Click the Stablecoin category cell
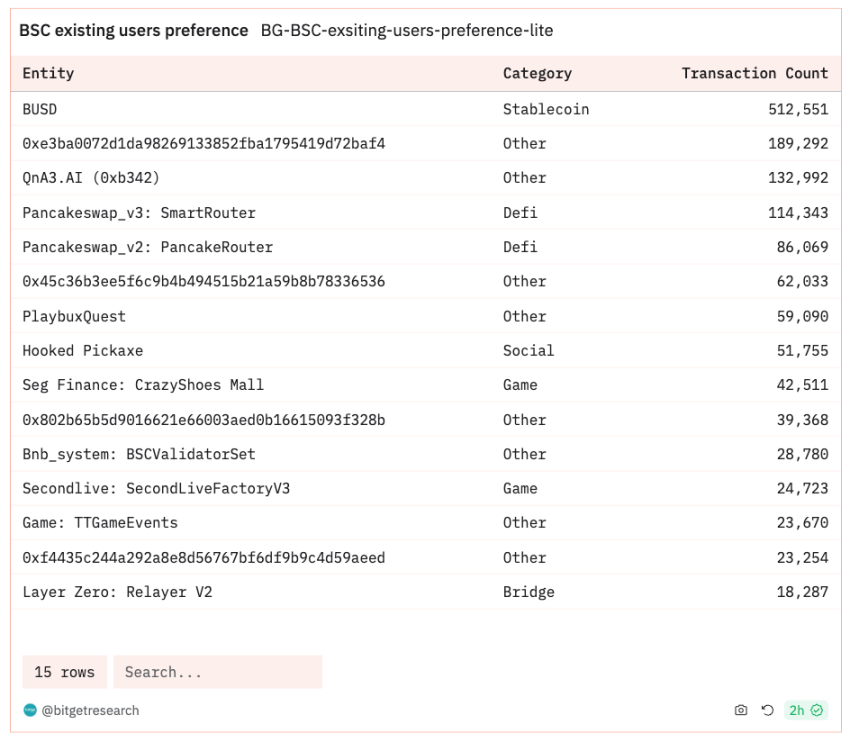The height and width of the screenshot is (742, 850). coord(545,109)
